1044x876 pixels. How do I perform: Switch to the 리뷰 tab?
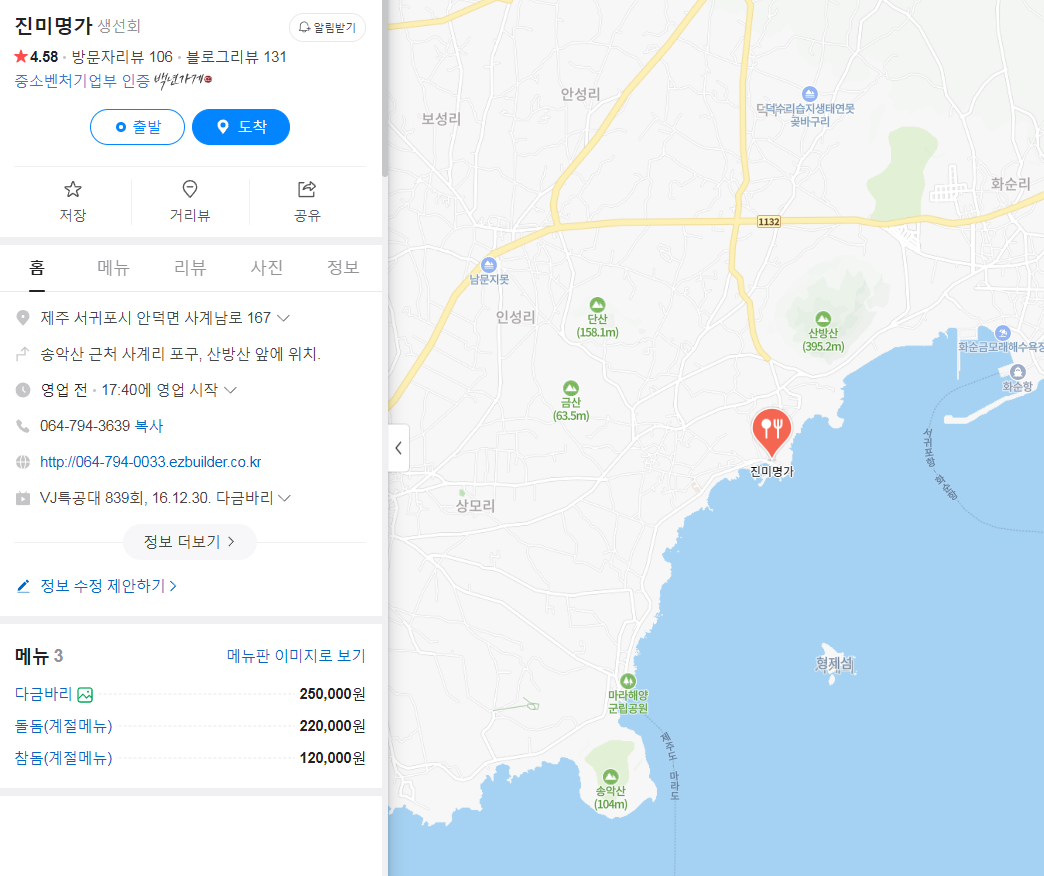(190, 268)
